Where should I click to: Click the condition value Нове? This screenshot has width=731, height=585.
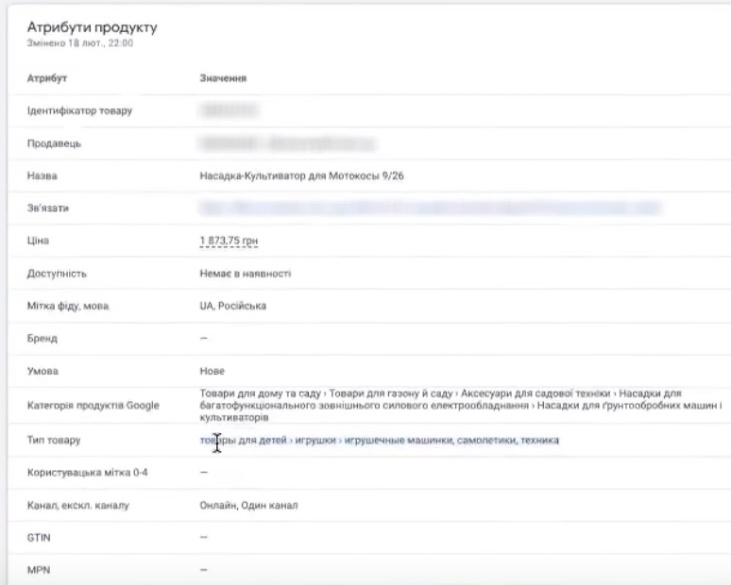pos(211,372)
